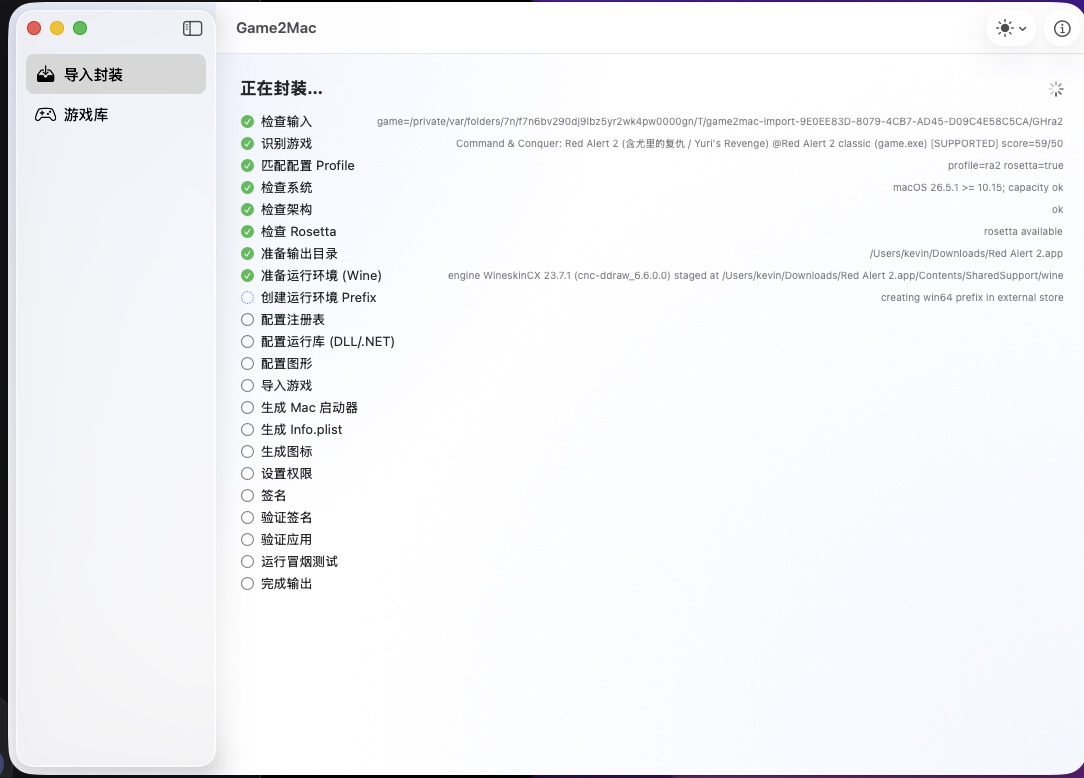Click the green checkmark for 检查 Rosetta
Viewport: 1084px width, 778px height.
247,232
